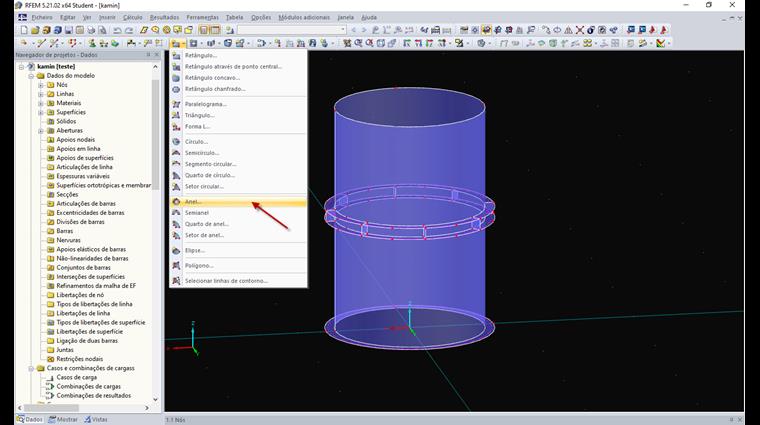Click the Undo arrow icon
The width and height of the screenshot is (760, 425).
(117, 30)
